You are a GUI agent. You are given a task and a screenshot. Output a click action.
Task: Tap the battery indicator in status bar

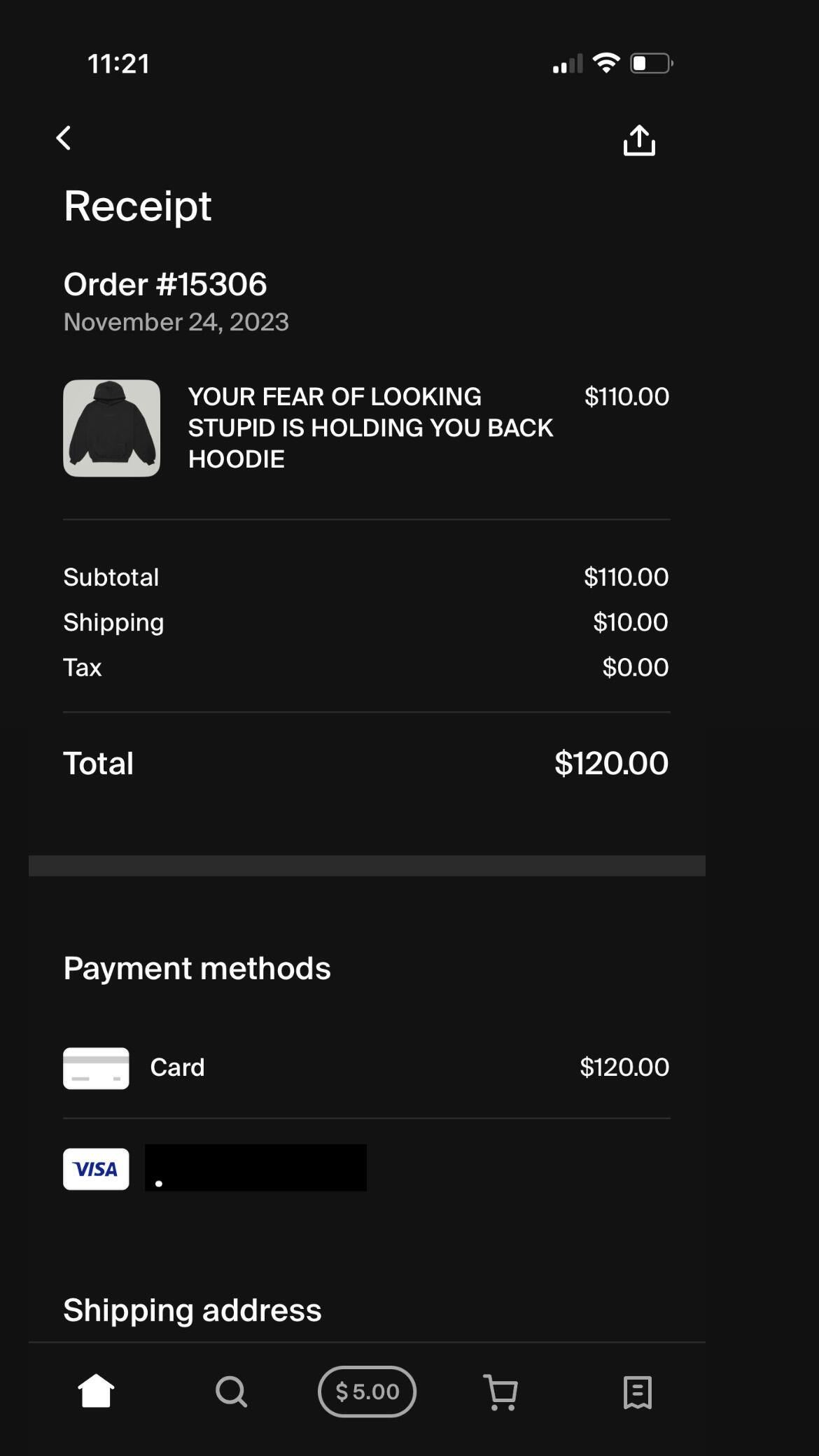pos(651,64)
